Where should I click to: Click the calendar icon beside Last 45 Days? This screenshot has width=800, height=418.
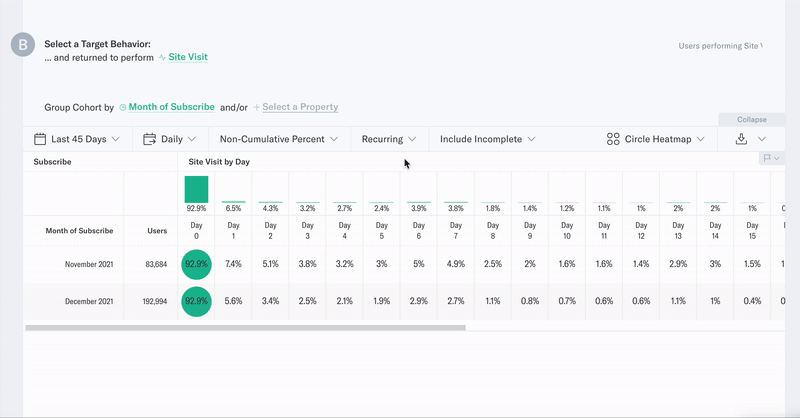click(40, 139)
